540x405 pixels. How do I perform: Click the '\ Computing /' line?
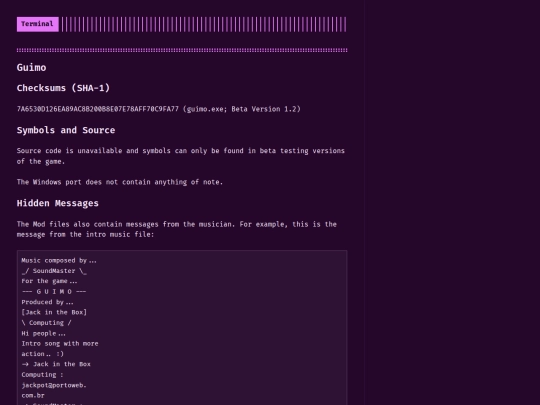click(x=46, y=323)
